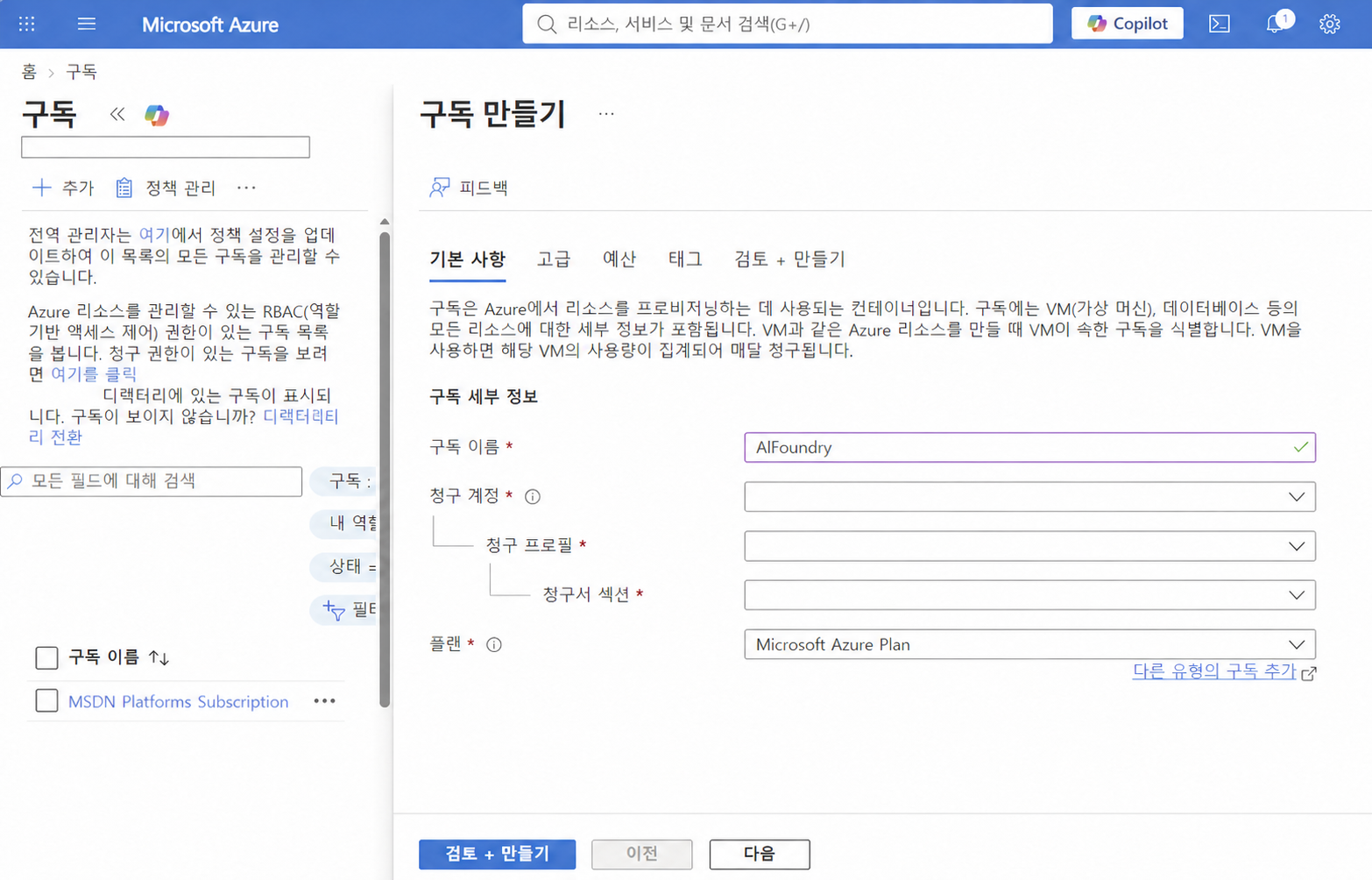This screenshot has height=880, width=1372.
Task: Select the 기본 사항 tab
Action: click(x=467, y=259)
